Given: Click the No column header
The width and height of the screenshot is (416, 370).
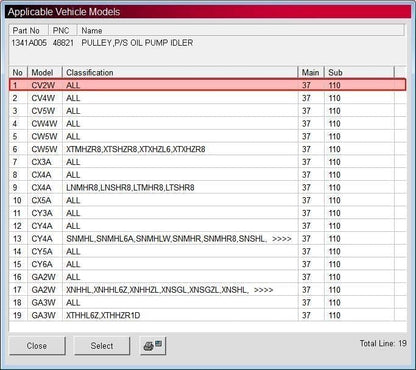Looking at the screenshot, I should pos(18,72).
